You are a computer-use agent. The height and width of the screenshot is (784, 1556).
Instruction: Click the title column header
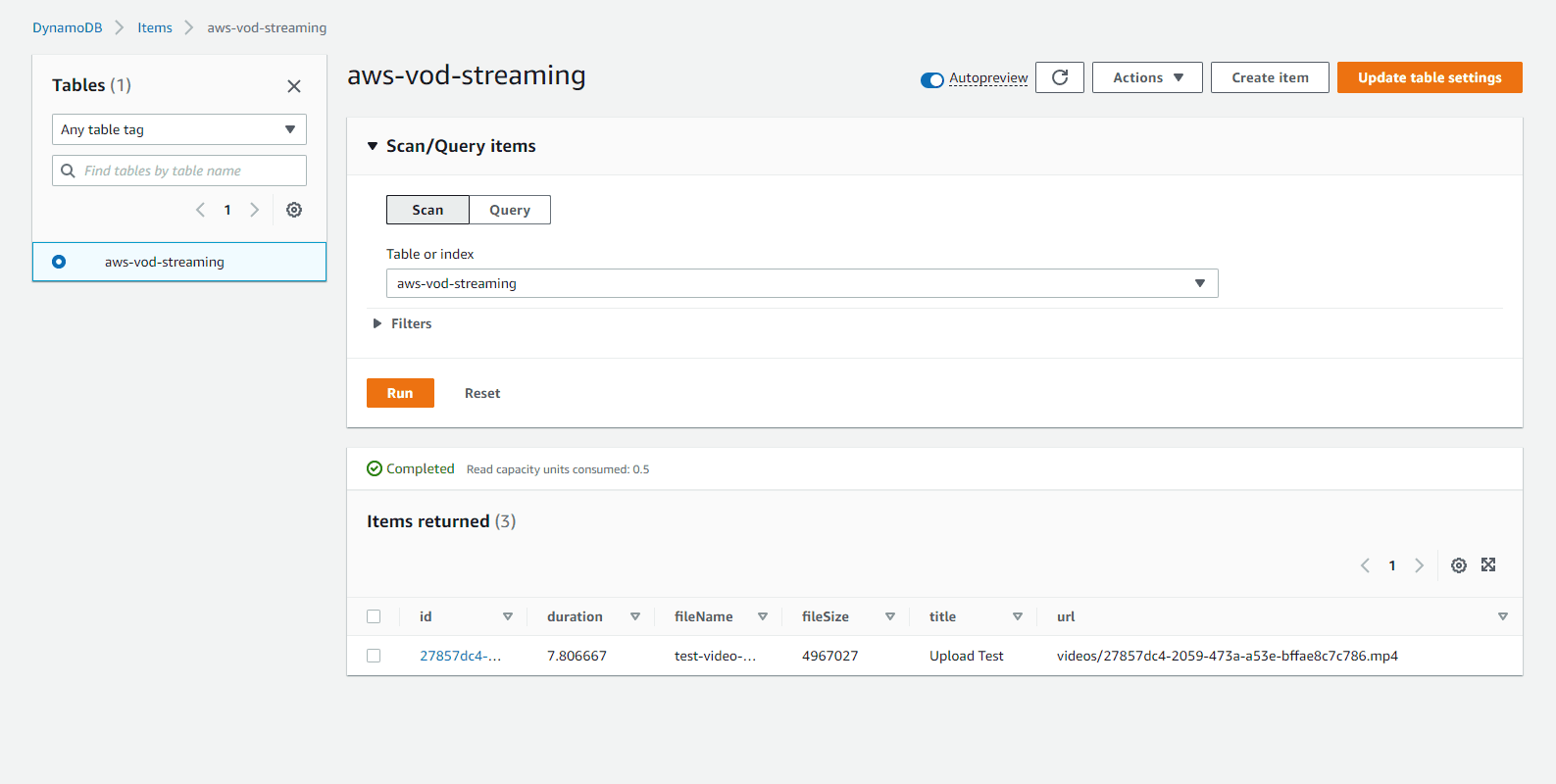pos(942,616)
